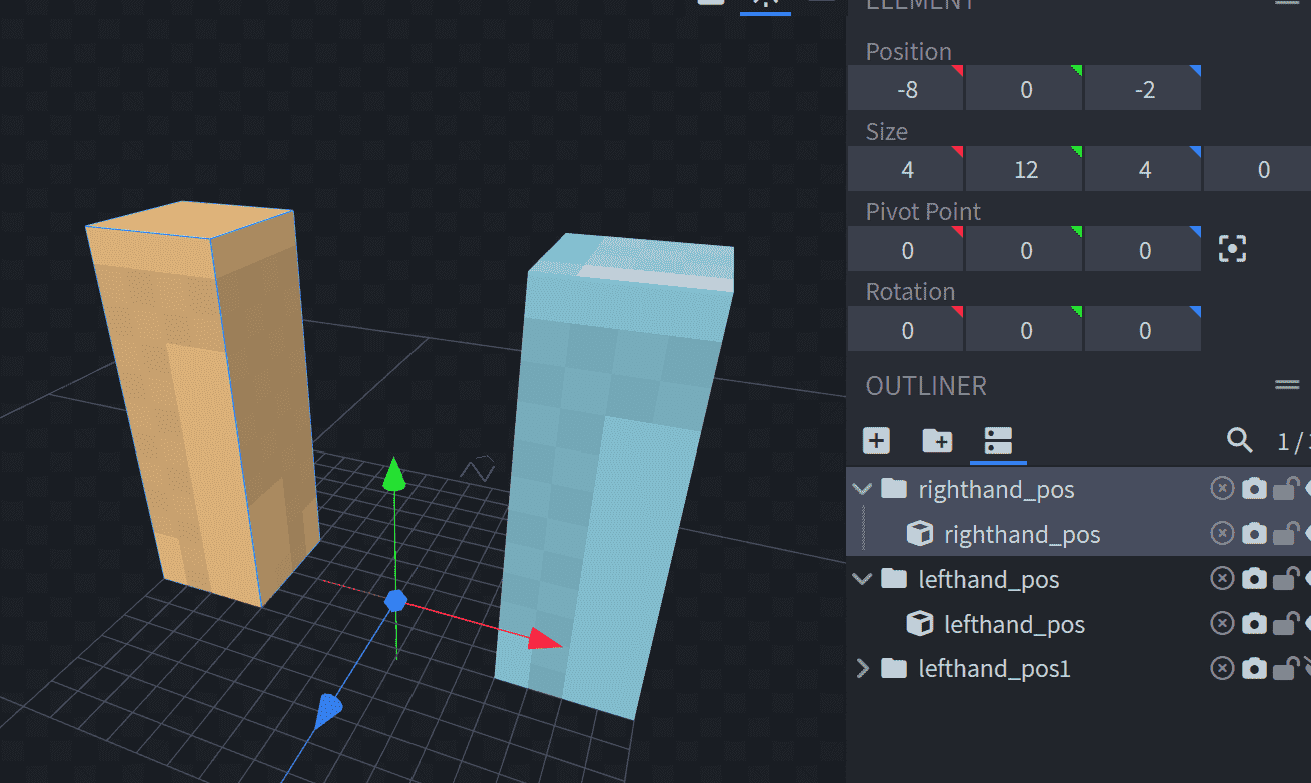Image resolution: width=1311 pixels, height=783 pixels.
Task: Click the folder icon of lefthand_pos1
Action: (x=893, y=668)
